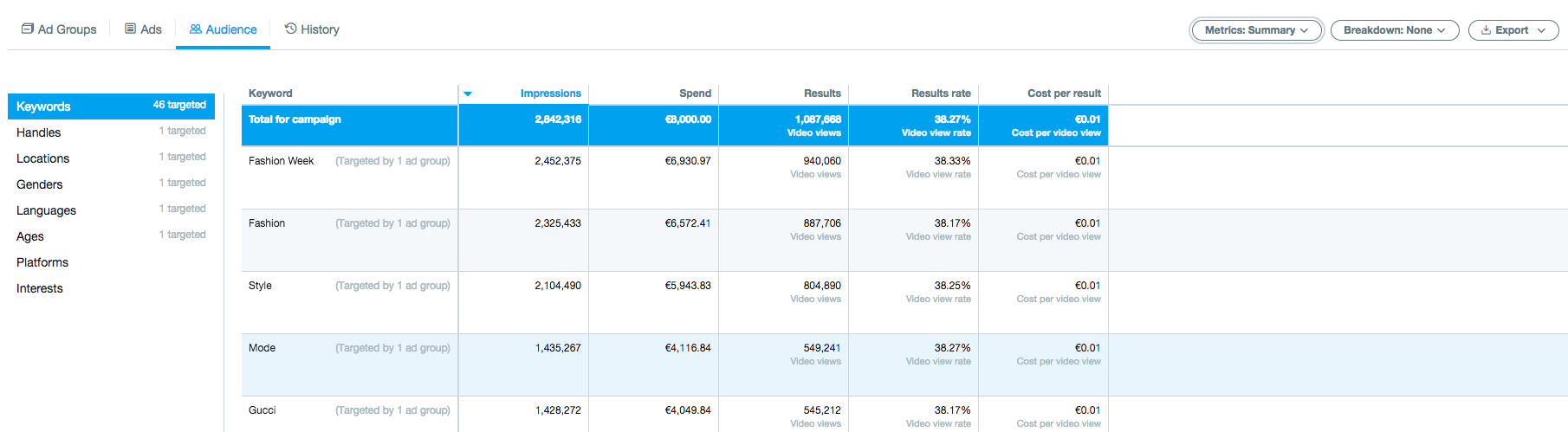Open the Interests audience category

point(40,288)
